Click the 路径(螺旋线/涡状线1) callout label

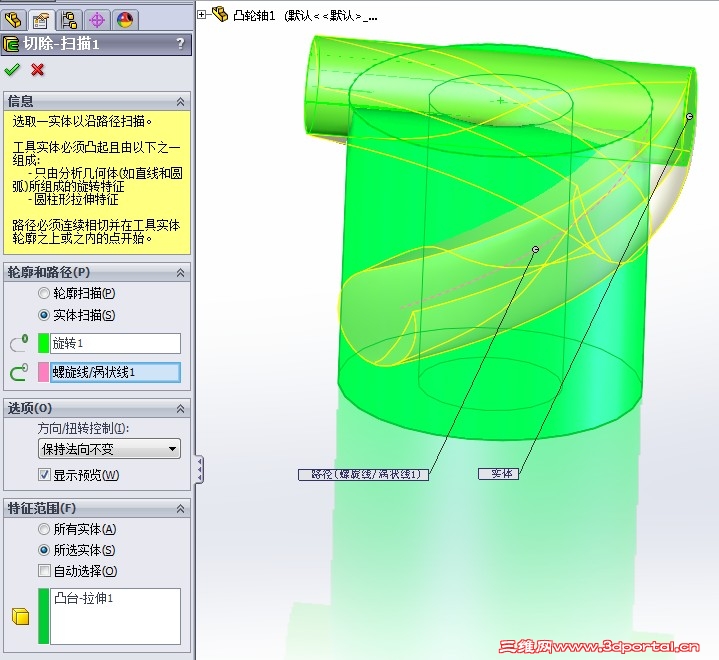click(364, 474)
